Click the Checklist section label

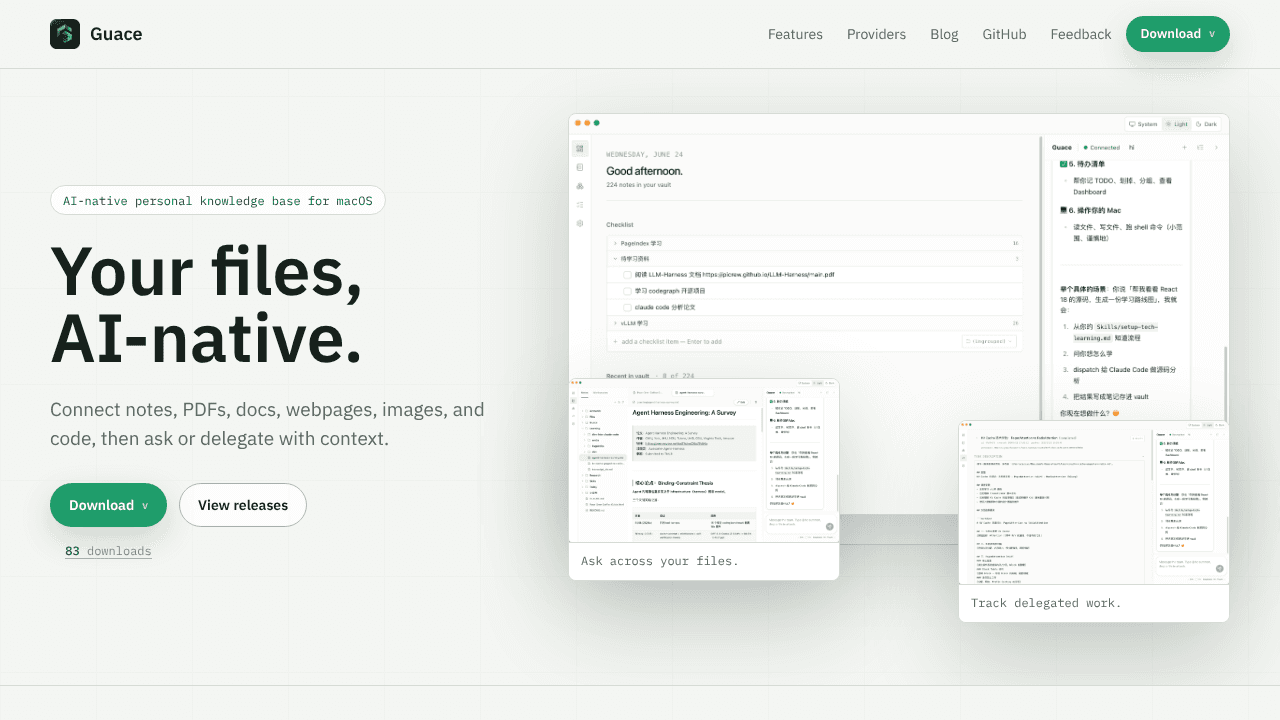point(620,225)
